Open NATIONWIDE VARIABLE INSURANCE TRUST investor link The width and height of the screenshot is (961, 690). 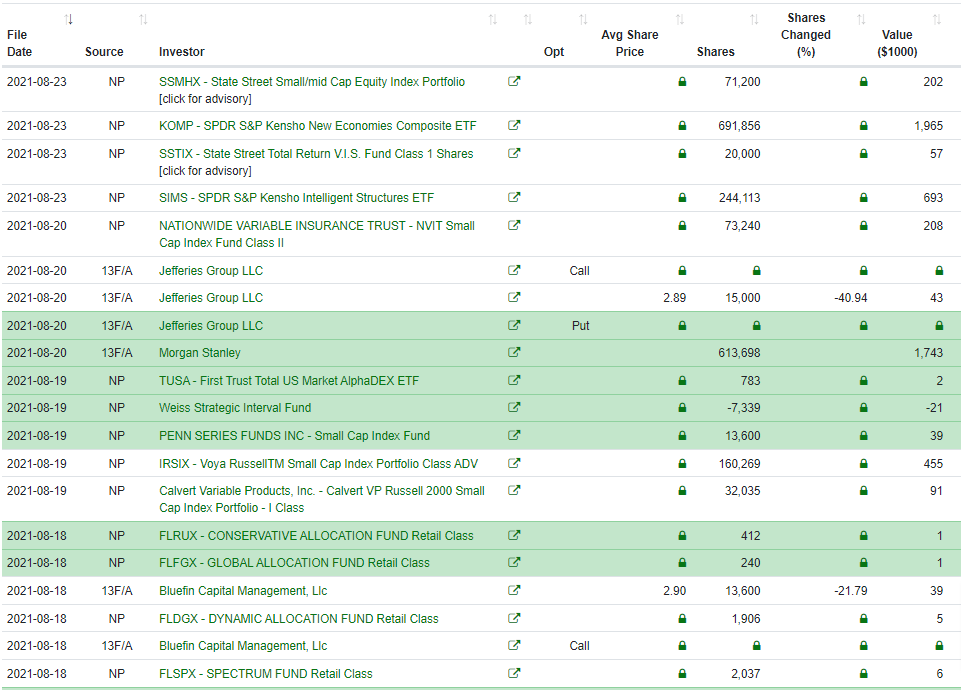[x=317, y=234]
